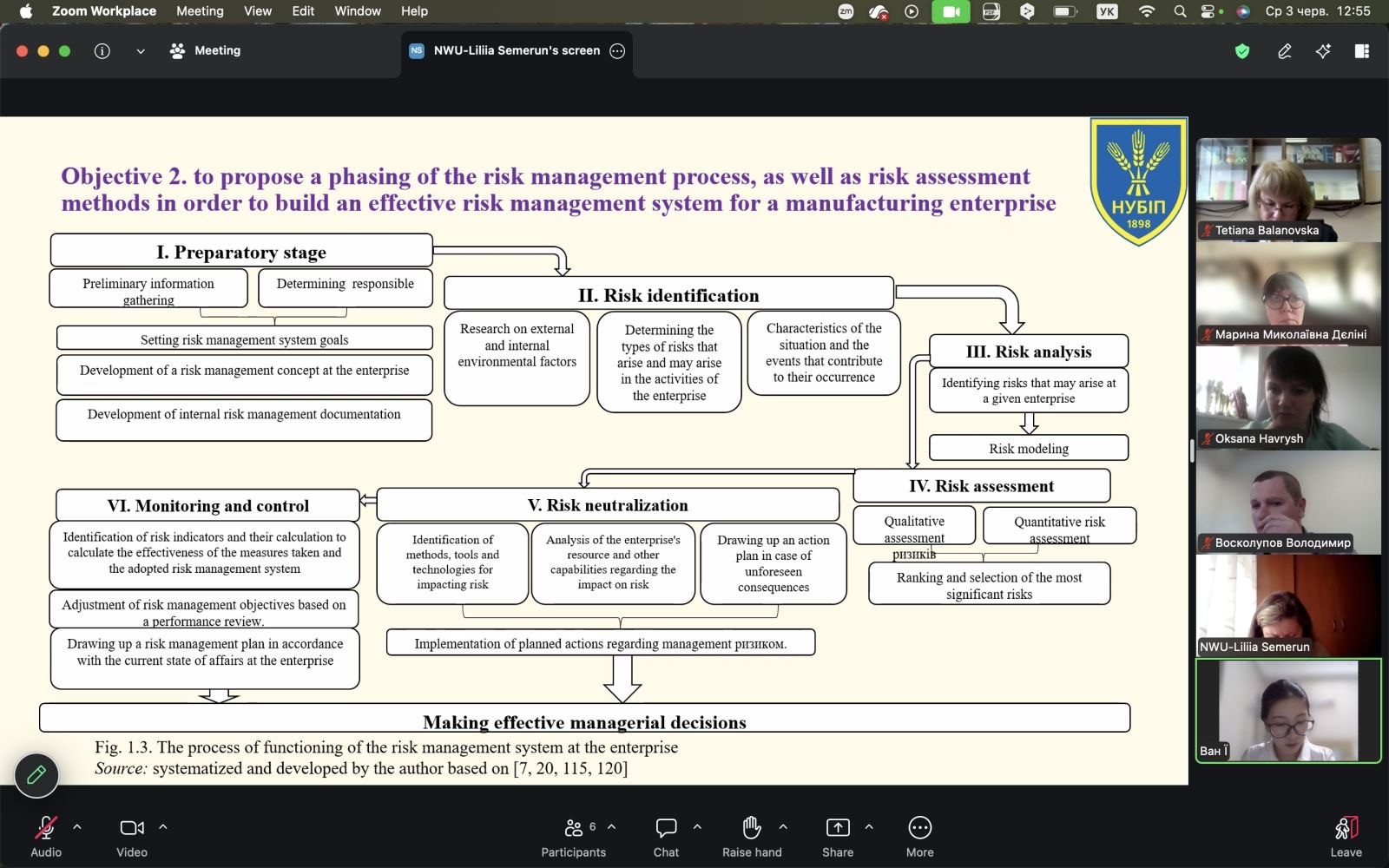This screenshot has width=1389, height=868.
Task: Expand share options chevron
Action: tap(869, 827)
